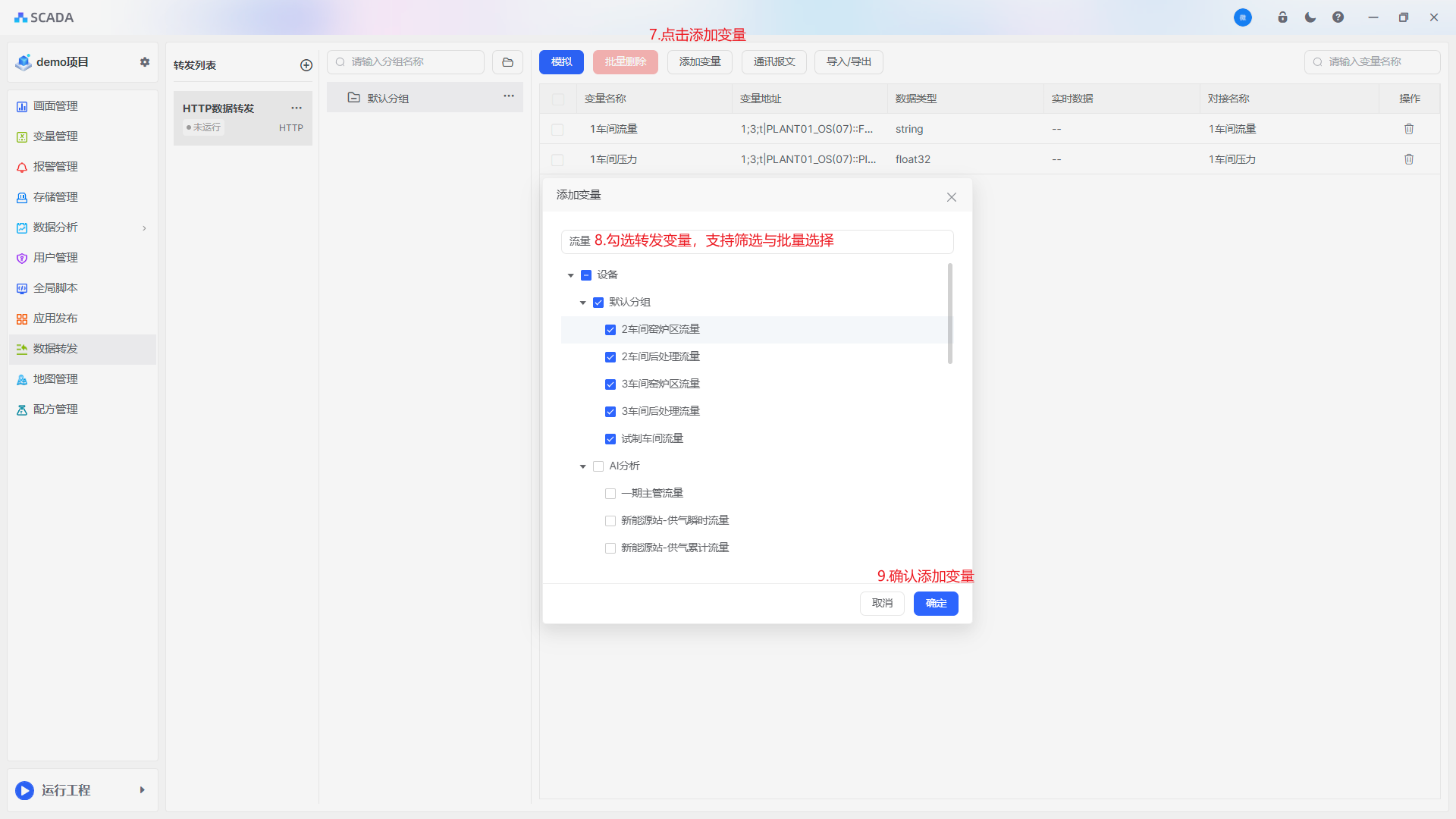Click 导入/导出 toolbar button
Screen dimensions: 1456x819
849,62
